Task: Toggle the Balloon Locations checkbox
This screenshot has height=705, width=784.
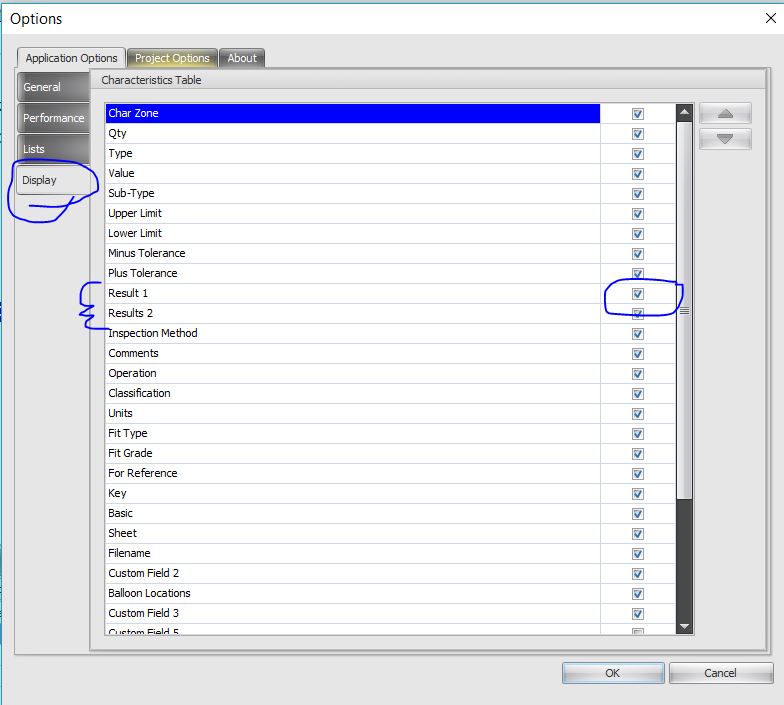Action: point(638,594)
